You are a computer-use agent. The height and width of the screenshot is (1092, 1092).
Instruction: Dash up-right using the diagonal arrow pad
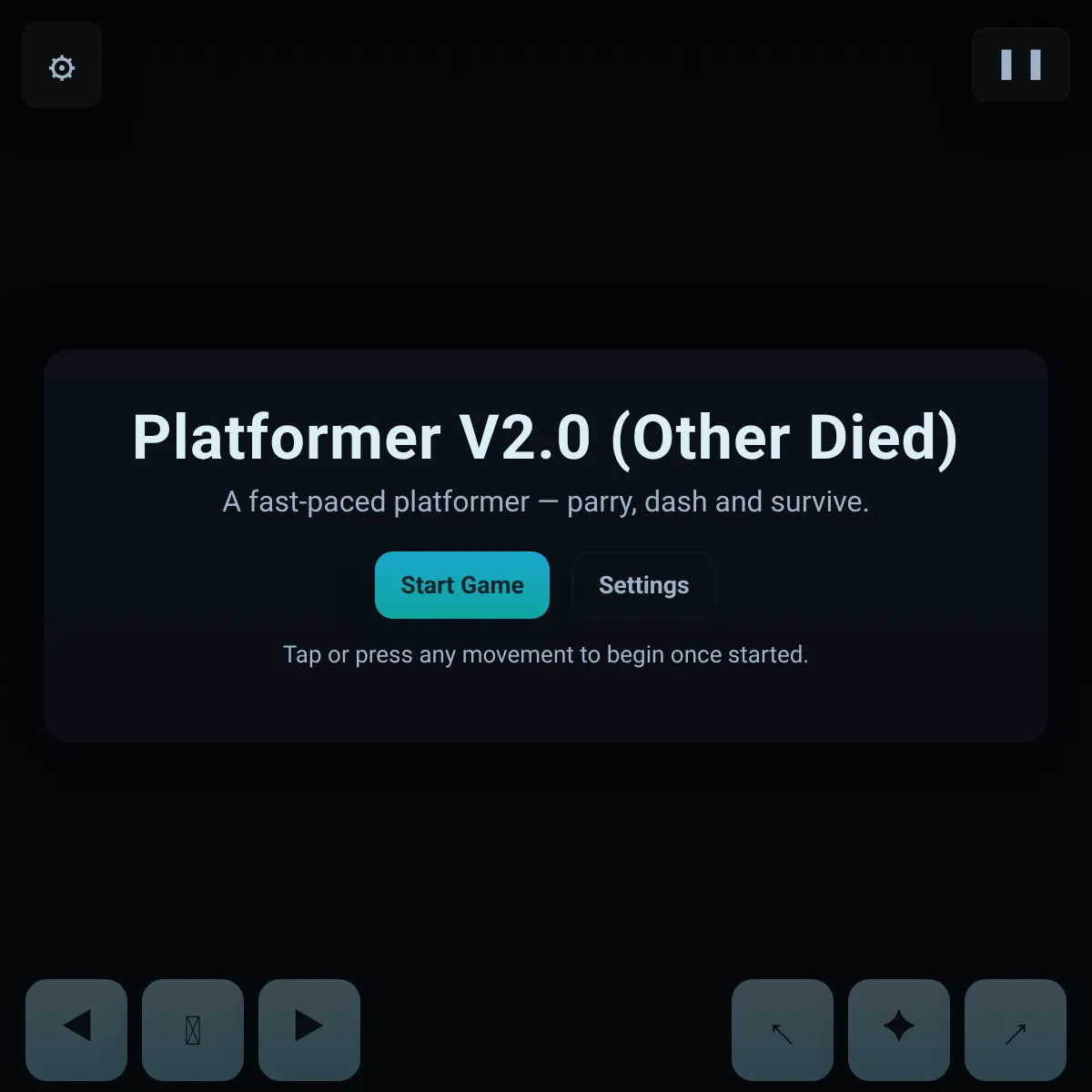tap(1016, 1030)
